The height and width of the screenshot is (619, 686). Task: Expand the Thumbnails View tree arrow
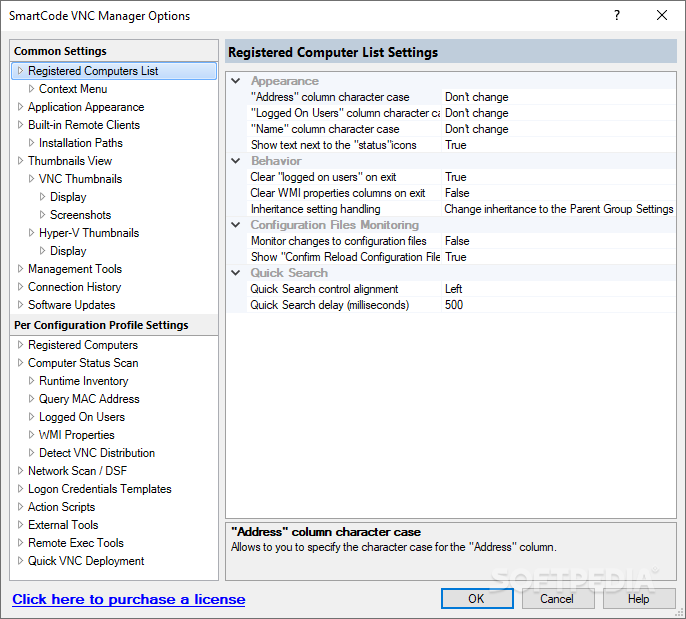pos(20,161)
